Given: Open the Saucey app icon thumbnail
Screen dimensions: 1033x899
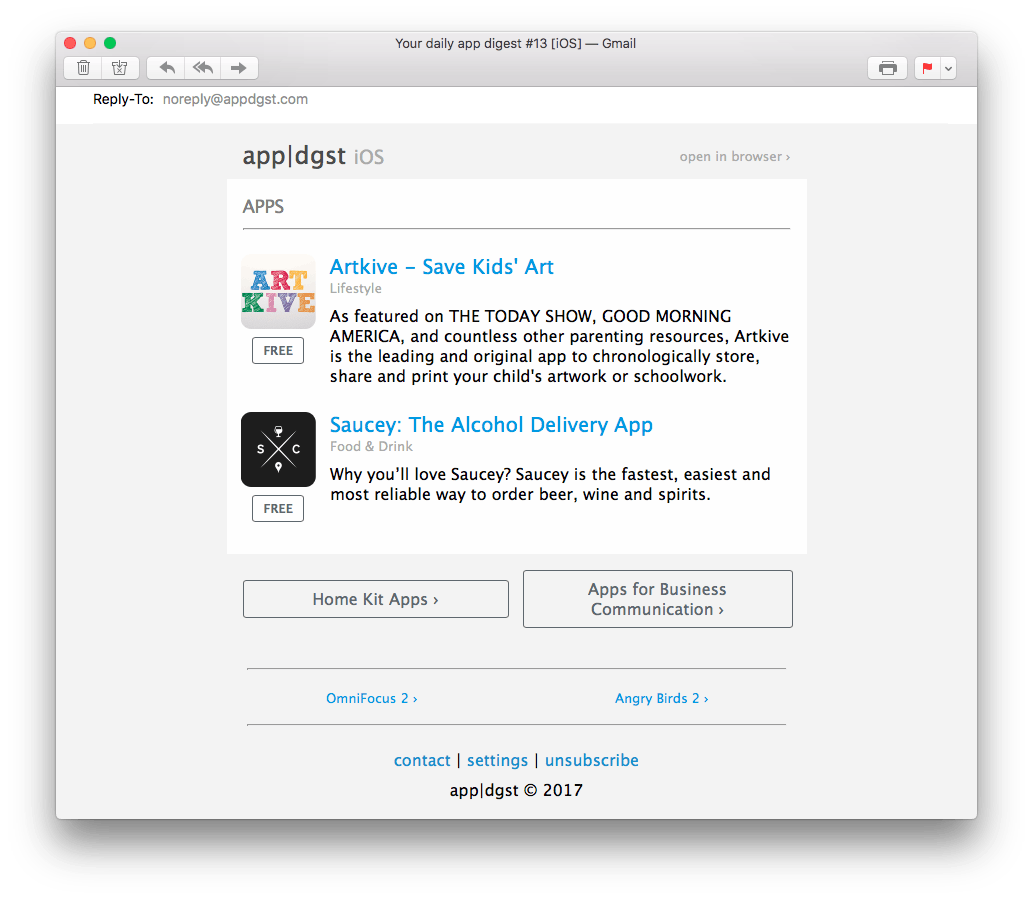Looking at the screenshot, I should coord(278,450).
